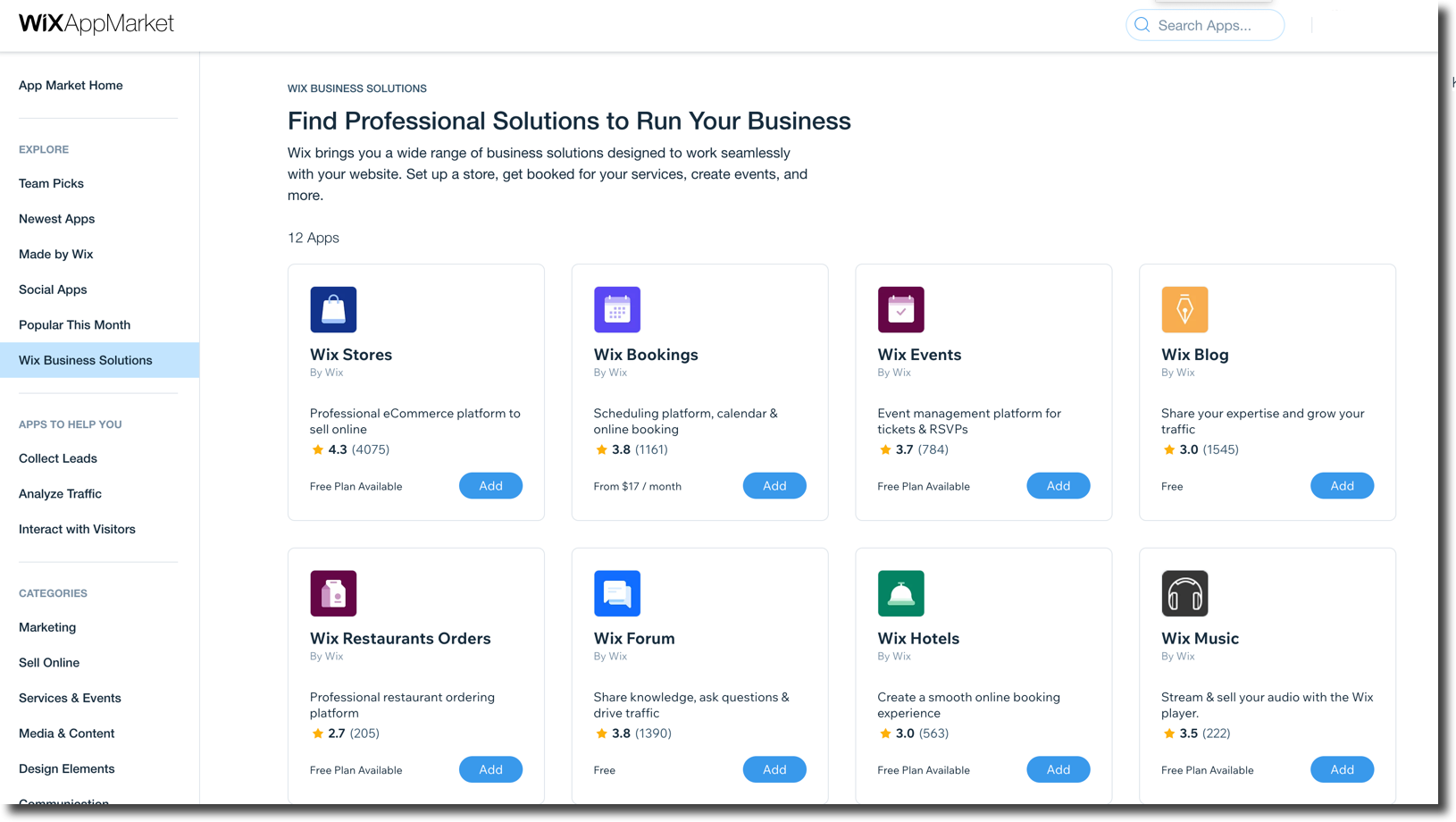The height and width of the screenshot is (822, 1456).
Task: Click the Wix App Market logo
Action: tap(96, 24)
